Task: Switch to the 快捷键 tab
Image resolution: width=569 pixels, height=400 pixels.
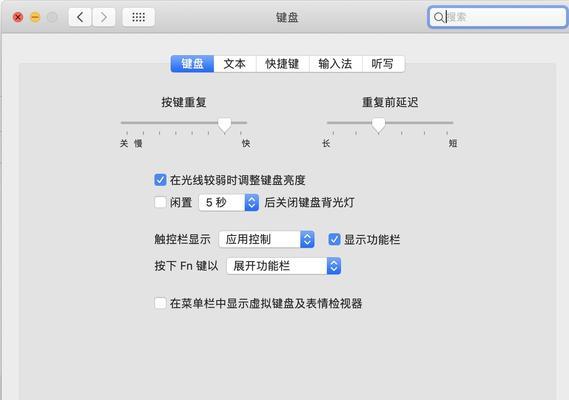Action: point(282,64)
